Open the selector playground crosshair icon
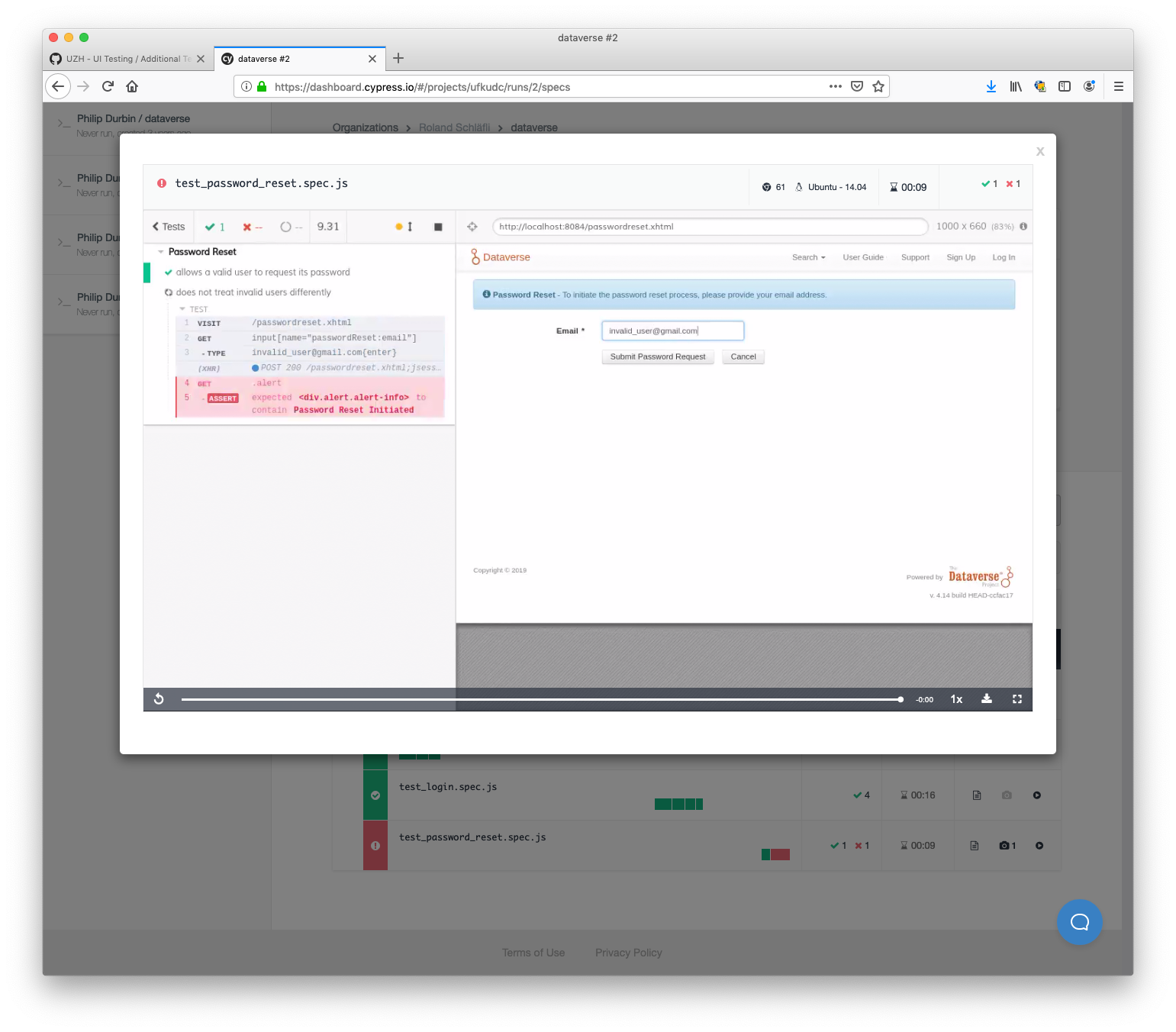Viewport: 1176px width, 1032px height. pos(472,227)
